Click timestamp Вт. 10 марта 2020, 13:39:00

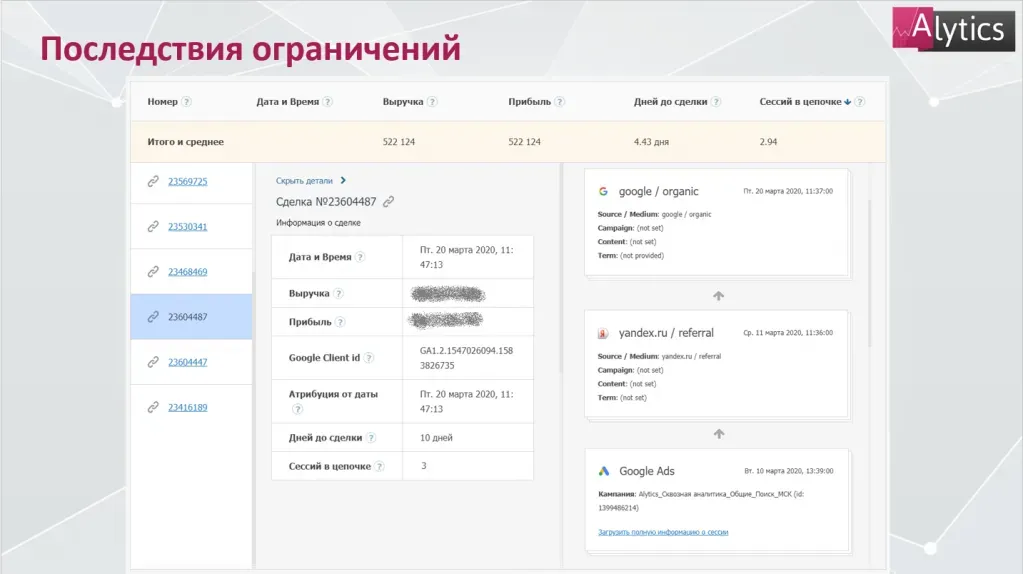coord(789,471)
